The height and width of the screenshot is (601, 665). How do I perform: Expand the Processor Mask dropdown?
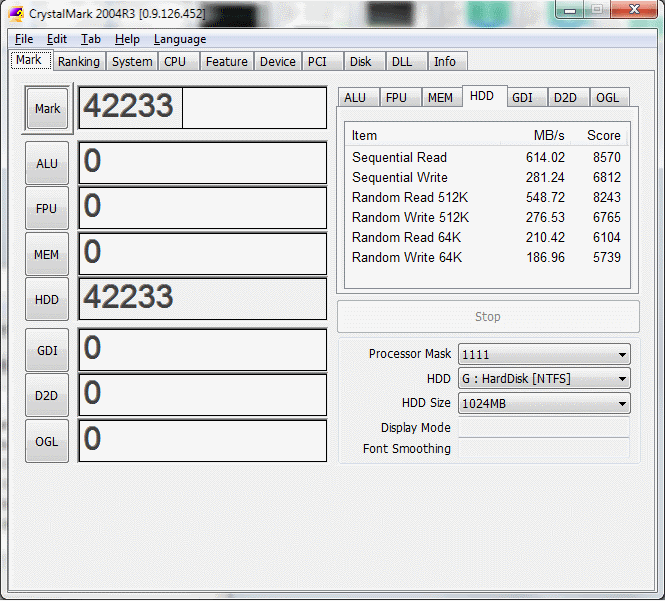[544, 354]
